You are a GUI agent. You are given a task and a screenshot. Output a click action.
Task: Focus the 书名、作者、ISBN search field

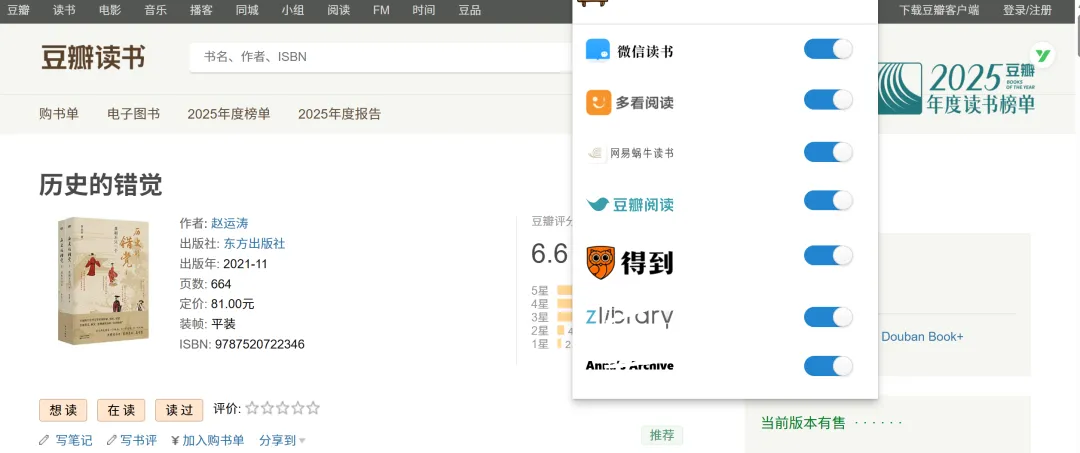[x=381, y=57]
